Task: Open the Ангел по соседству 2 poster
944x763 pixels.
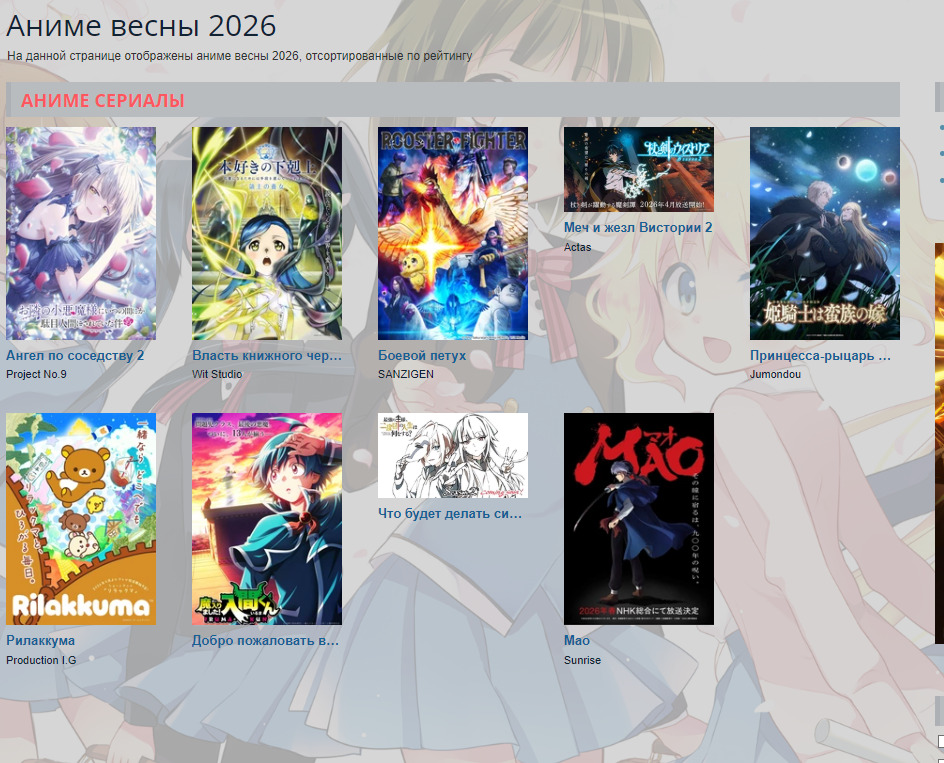Action: coord(81,233)
